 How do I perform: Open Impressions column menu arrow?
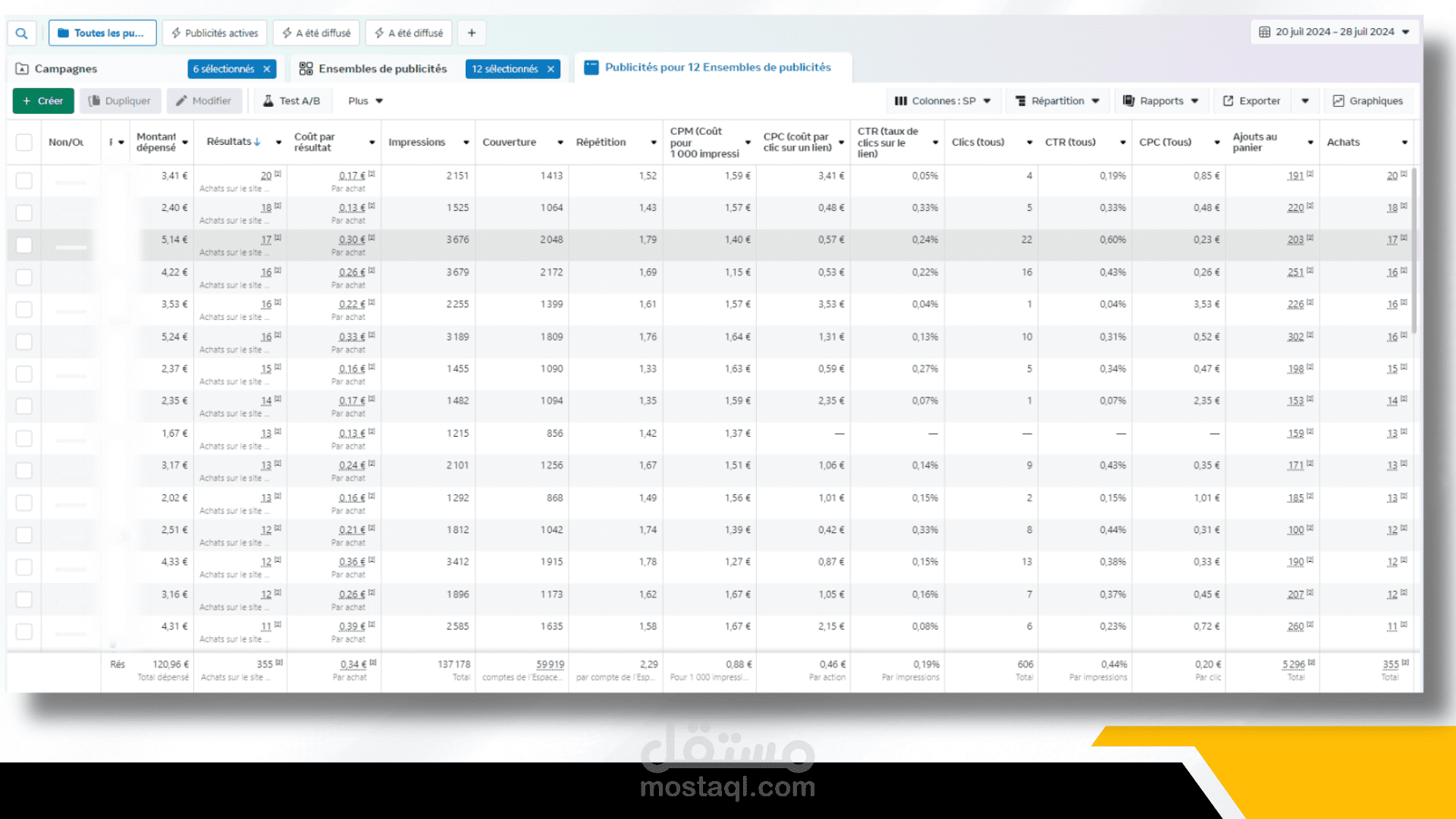coord(466,143)
